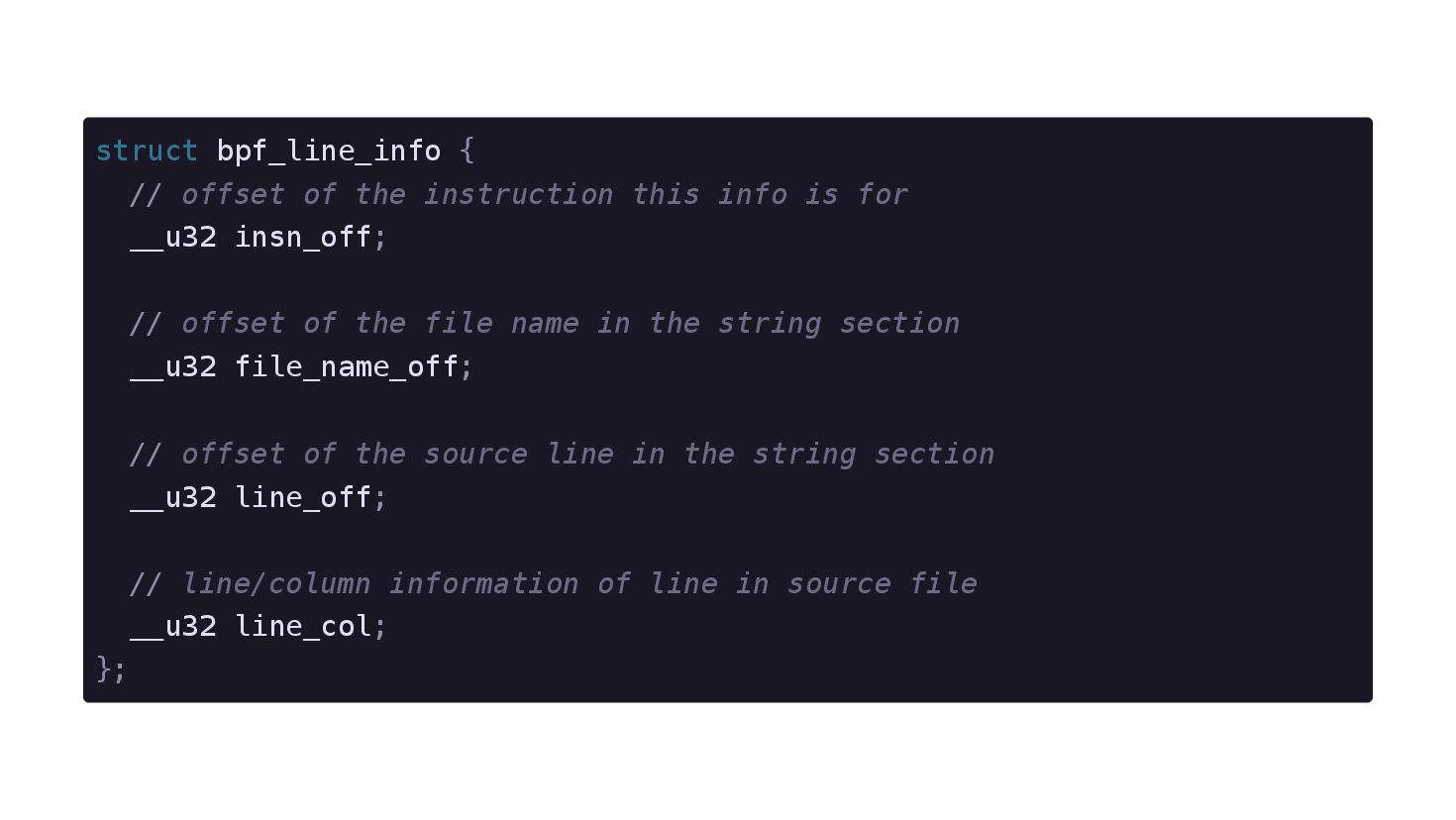Click the word 'source' in third comment
The height and width of the screenshot is (820, 1456).
tap(476, 455)
